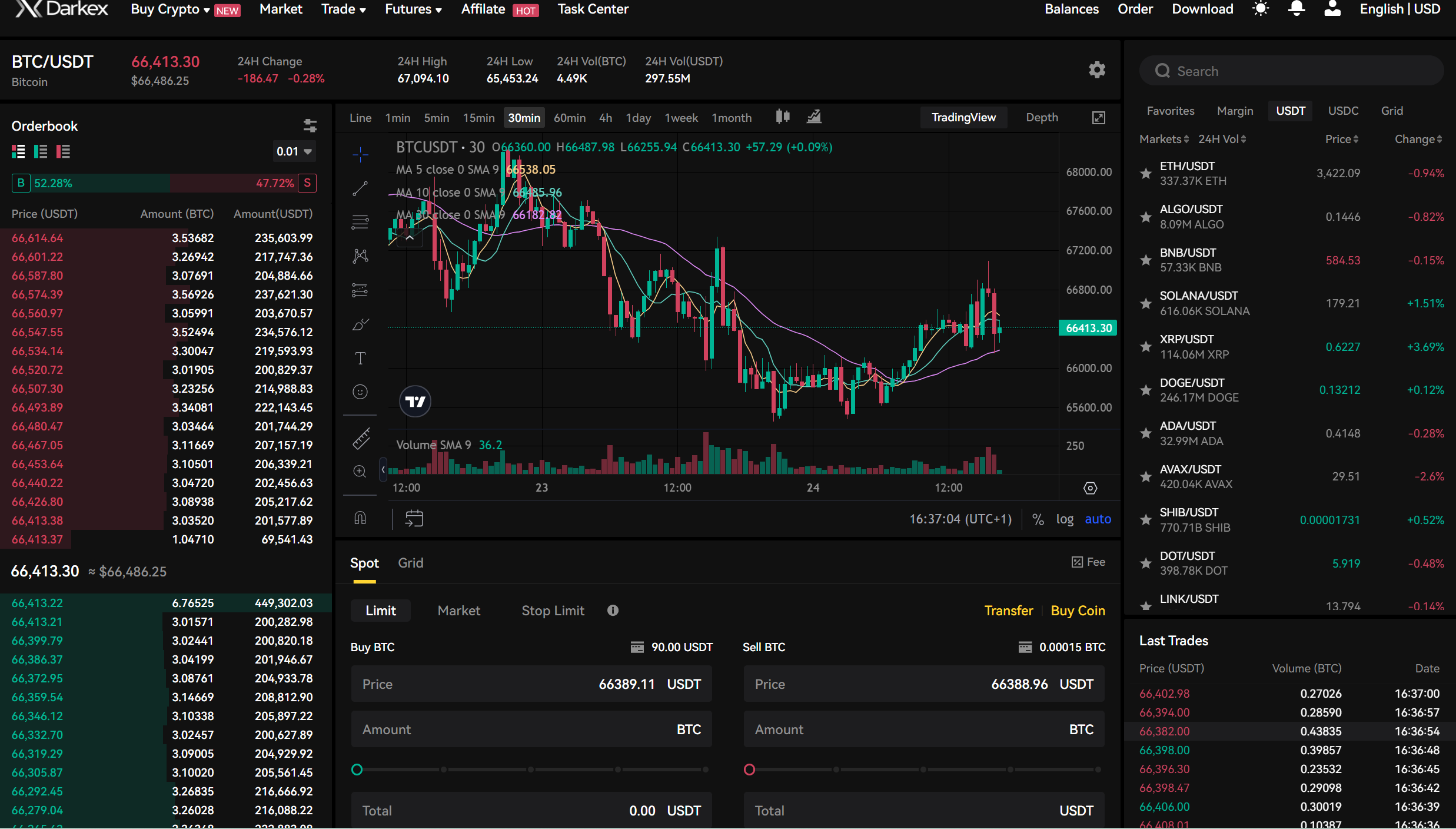Expand the 30min timeframe dropdown
1456x829 pixels.
coord(524,116)
